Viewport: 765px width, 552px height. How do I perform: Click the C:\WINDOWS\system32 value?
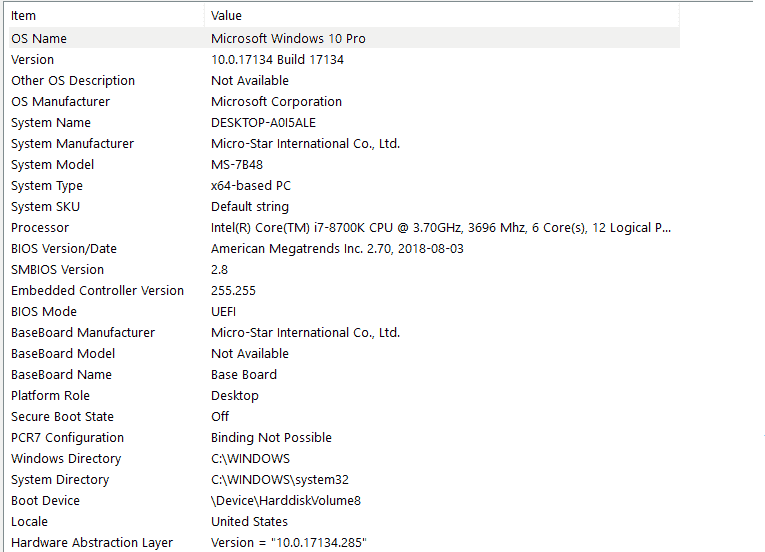click(x=280, y=479)
